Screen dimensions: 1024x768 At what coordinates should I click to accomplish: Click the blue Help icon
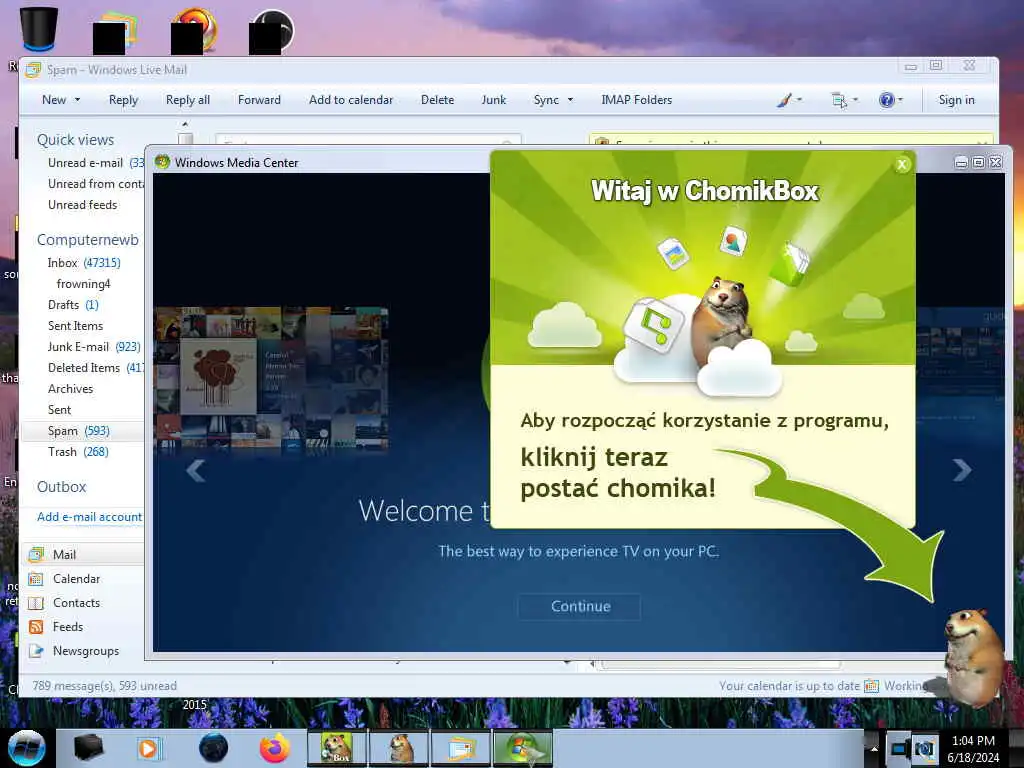886,100
